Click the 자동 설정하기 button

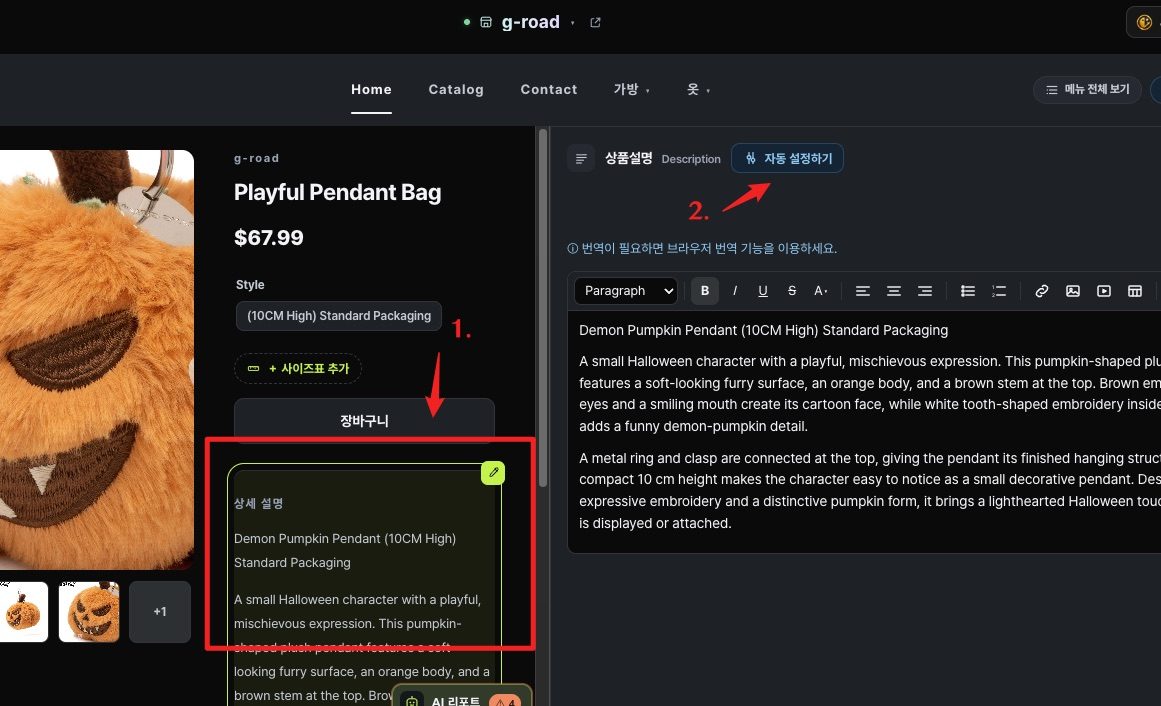click(x=787, y=158)
